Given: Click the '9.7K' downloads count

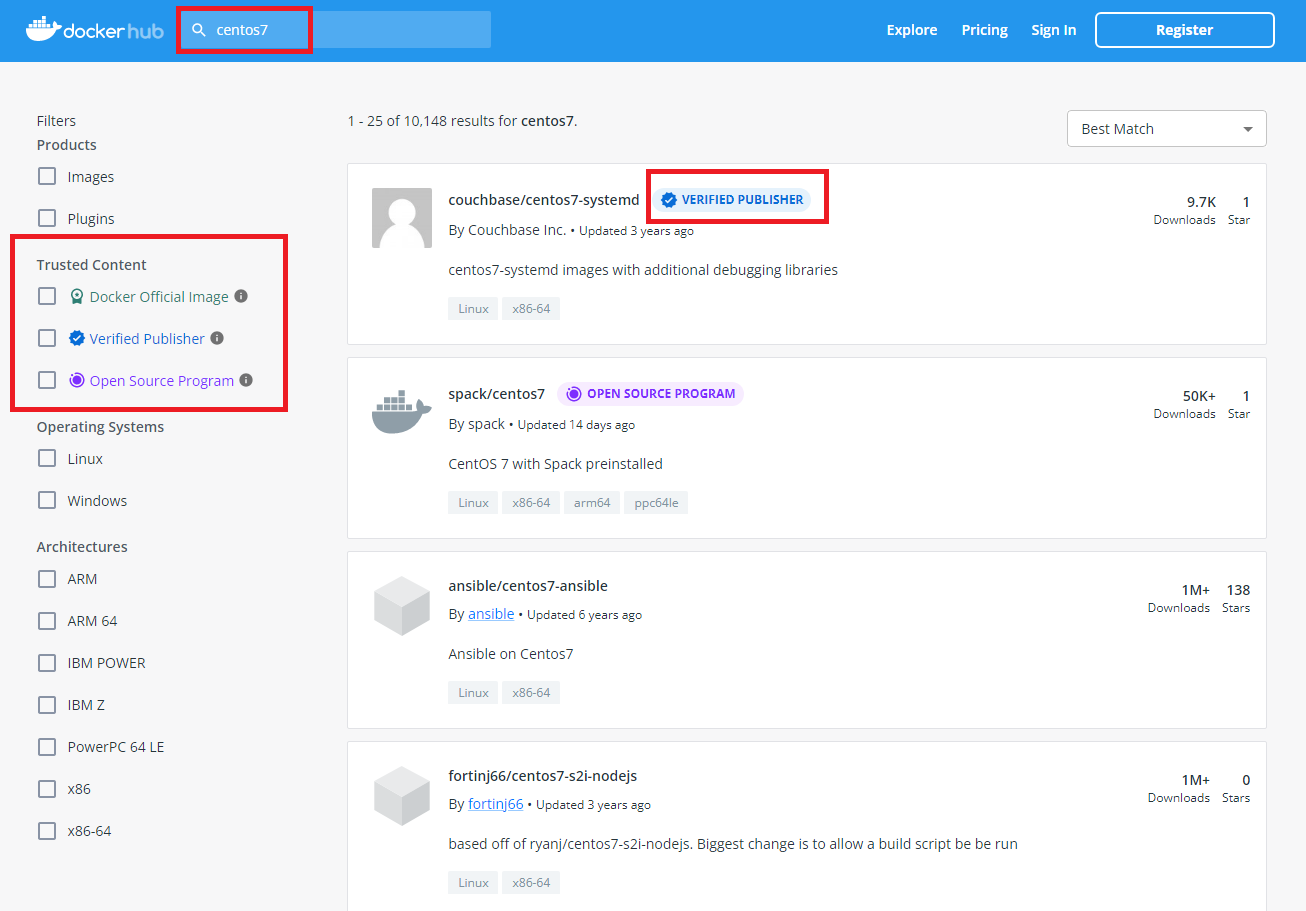Looking at the screenshot, I should click(x=1201, y=202).
